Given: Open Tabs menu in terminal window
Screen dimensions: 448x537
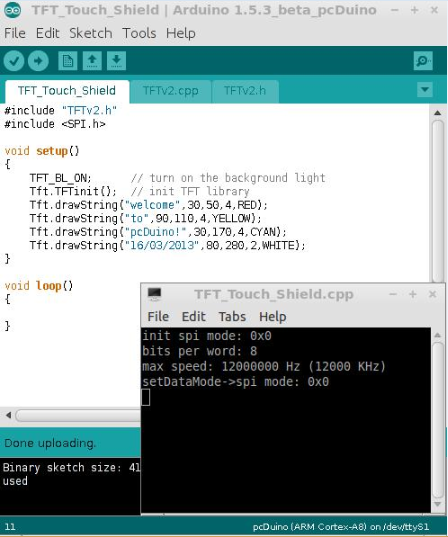Looking at the screenshot, I should pos(232,316).
